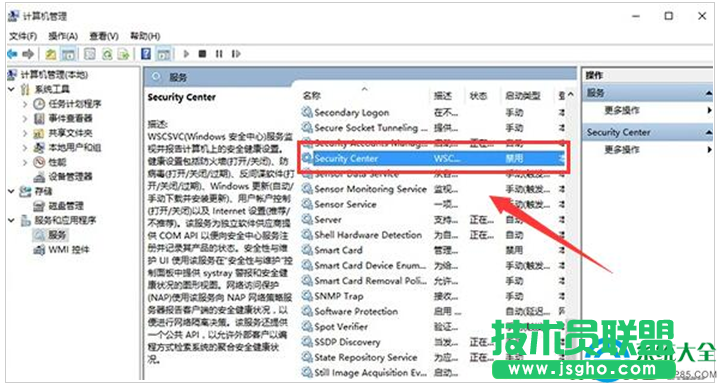
Task: Select the Sensor Service row
Action: (x=433, y=204)
